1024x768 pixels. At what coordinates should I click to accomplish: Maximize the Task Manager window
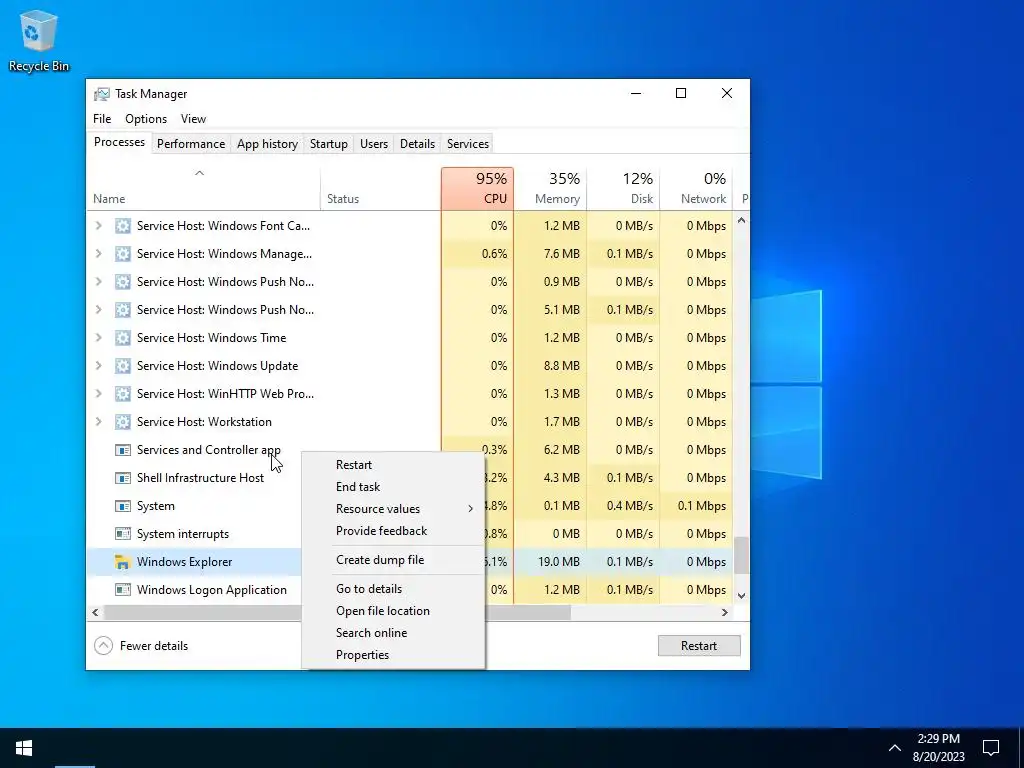click(681, 93)
